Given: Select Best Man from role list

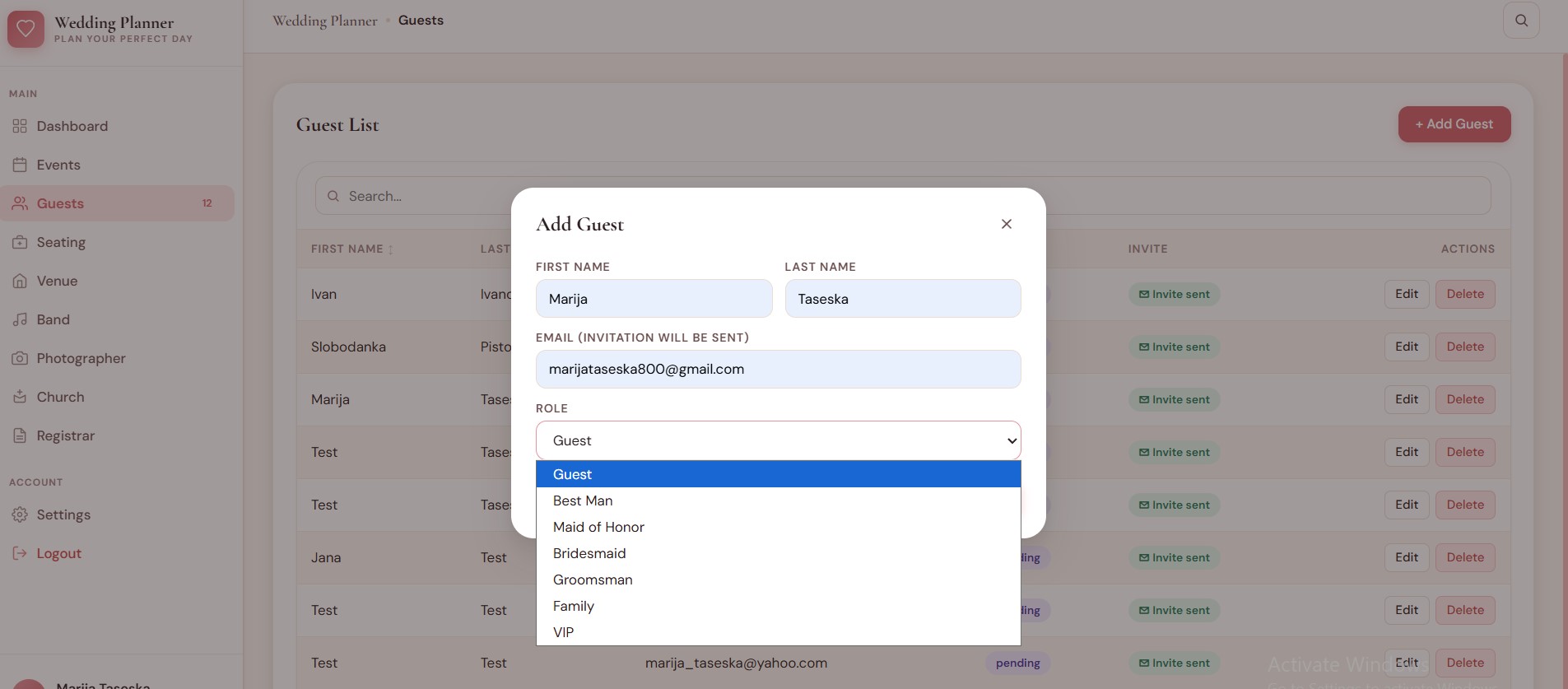Looking at the screenshot, I should click(583, 500).
